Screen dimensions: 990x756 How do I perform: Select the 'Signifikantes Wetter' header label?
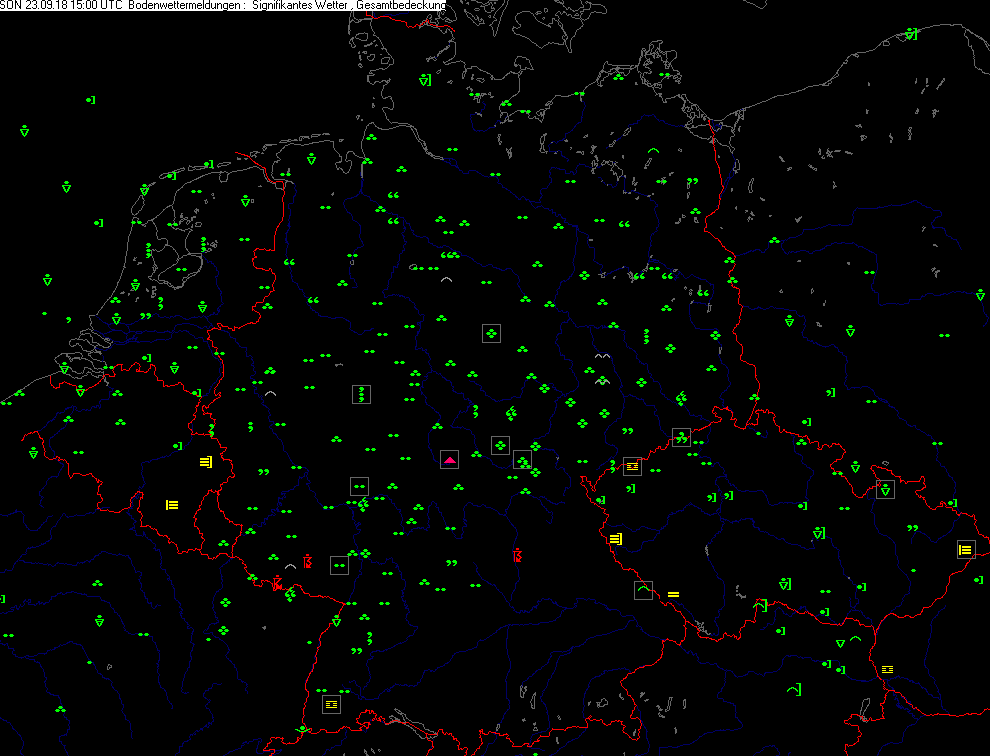[300, 6]
